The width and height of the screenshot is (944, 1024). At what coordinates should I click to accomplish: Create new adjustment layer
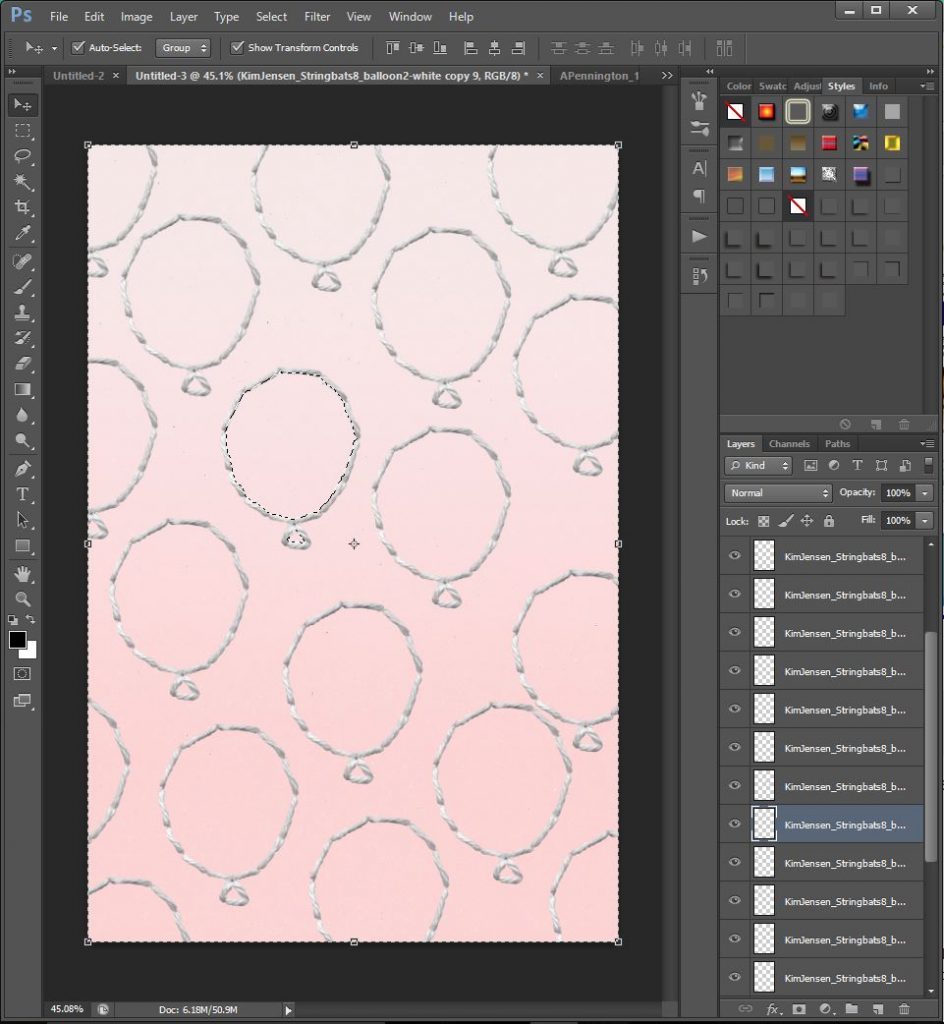(x=825, y=1009)
